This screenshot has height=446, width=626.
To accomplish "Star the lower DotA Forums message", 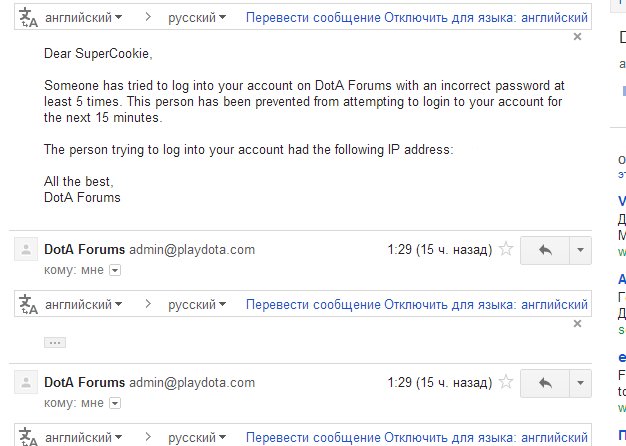I will [x=506, y=383].
